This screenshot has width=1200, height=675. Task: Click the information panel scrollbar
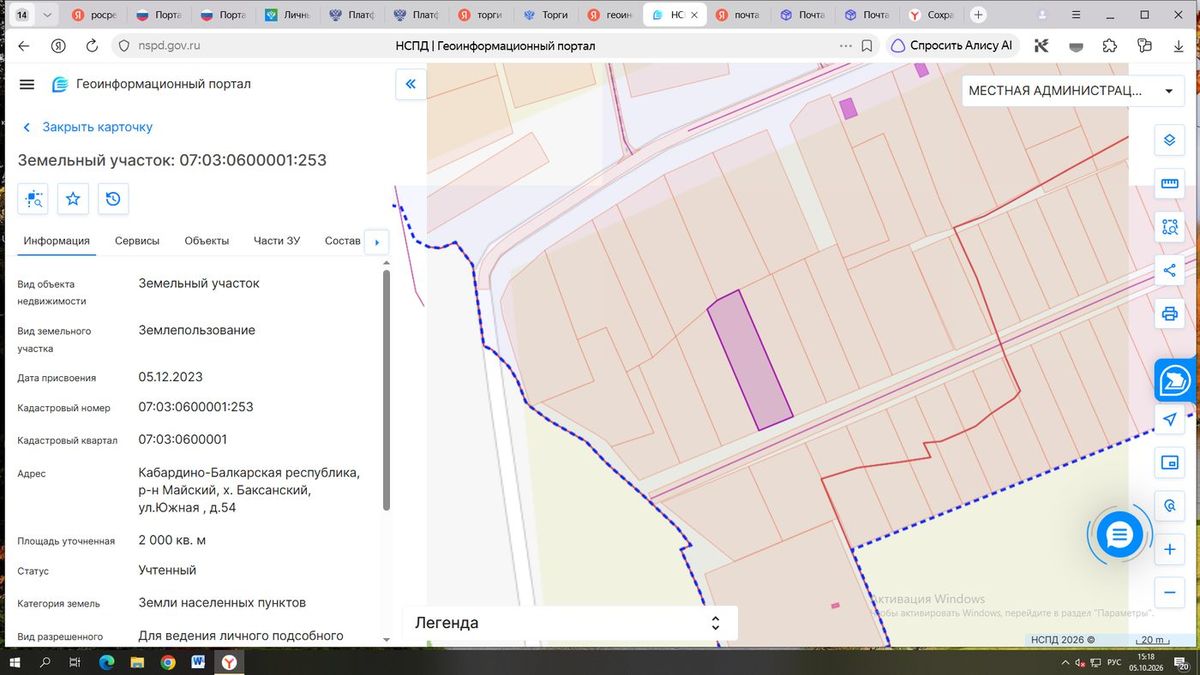coord(387,390)
